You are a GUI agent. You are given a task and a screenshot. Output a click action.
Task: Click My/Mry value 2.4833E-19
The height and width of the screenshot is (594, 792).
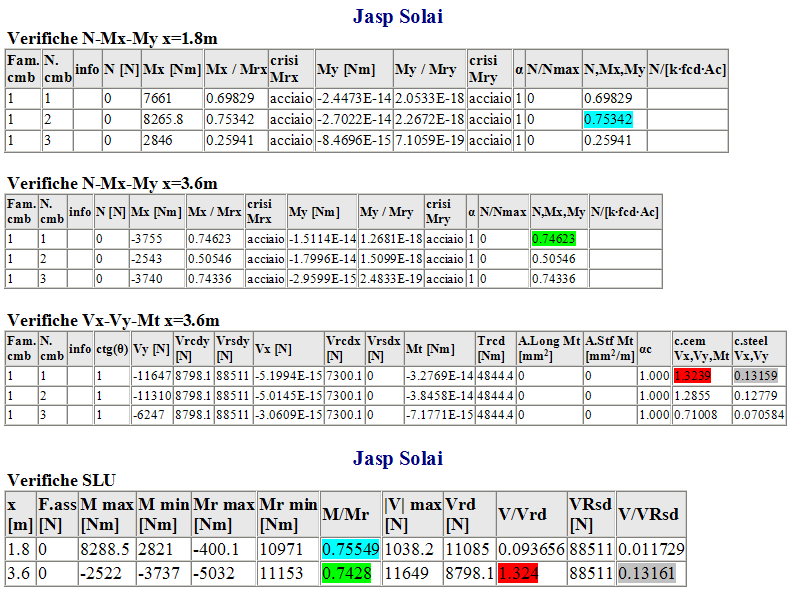391,279
